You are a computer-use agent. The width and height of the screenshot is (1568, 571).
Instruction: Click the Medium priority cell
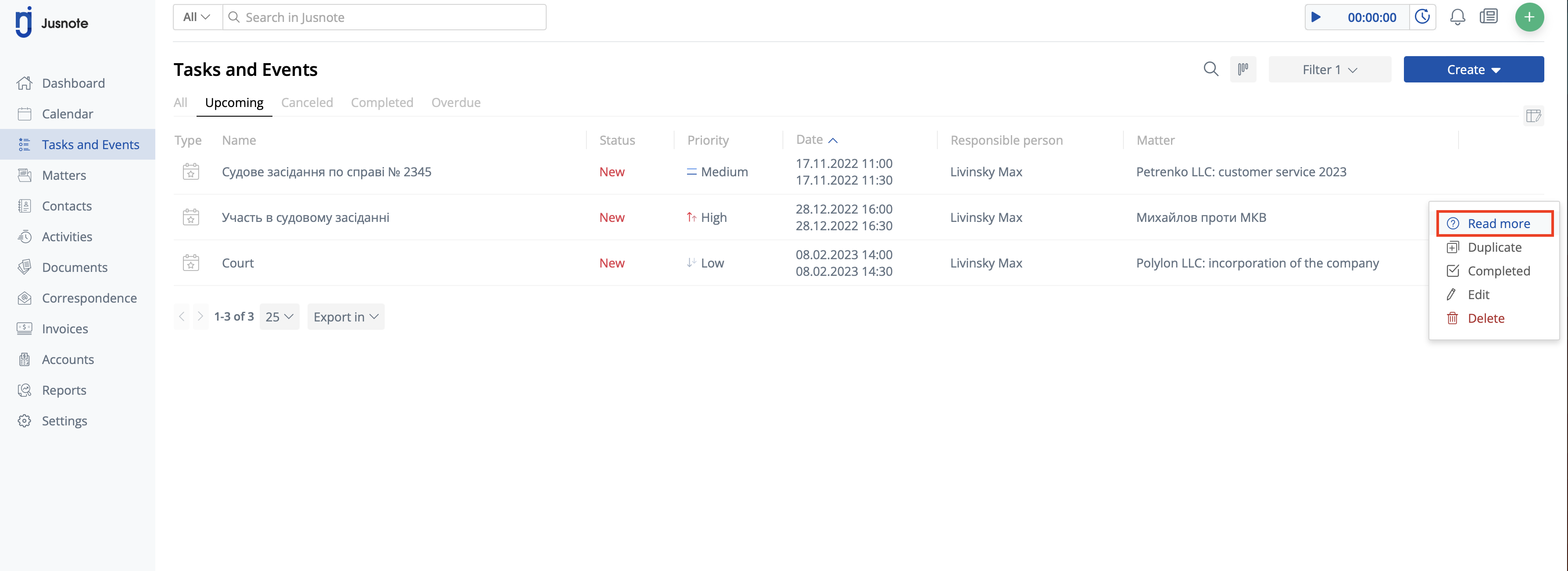coord(717,171)
